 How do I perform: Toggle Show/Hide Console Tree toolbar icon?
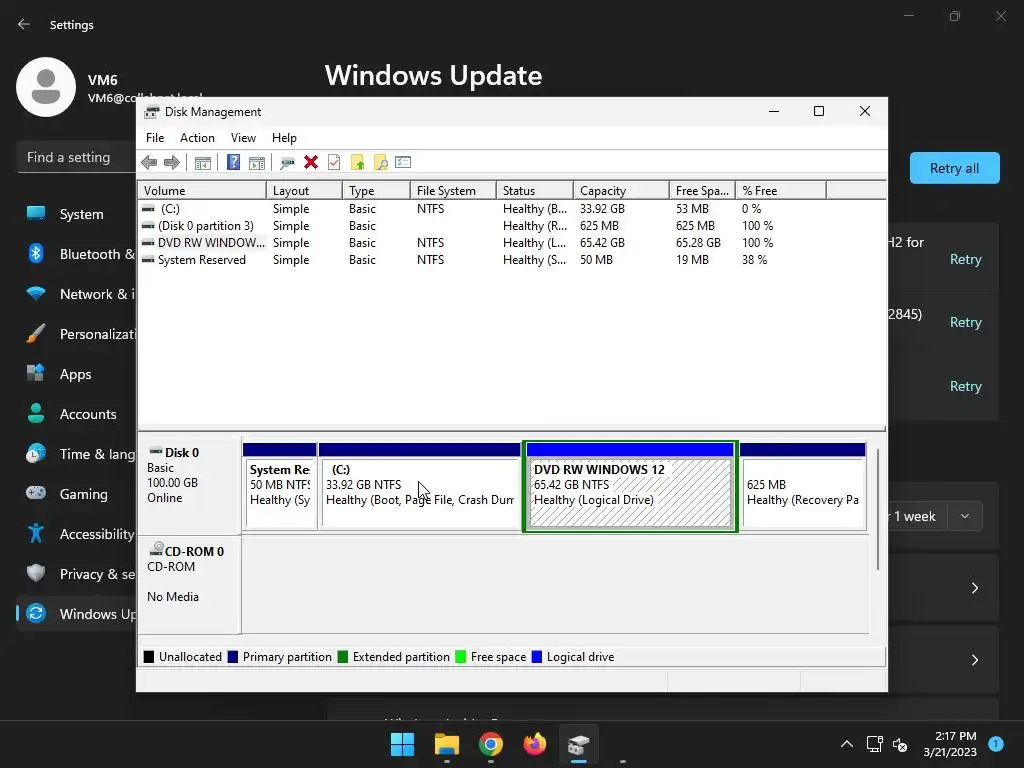tap(203, 163)
